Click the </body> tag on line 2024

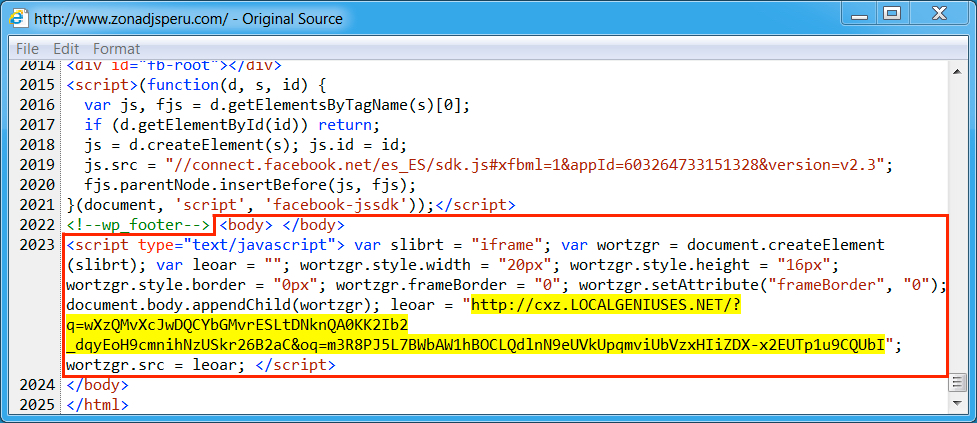97,385
